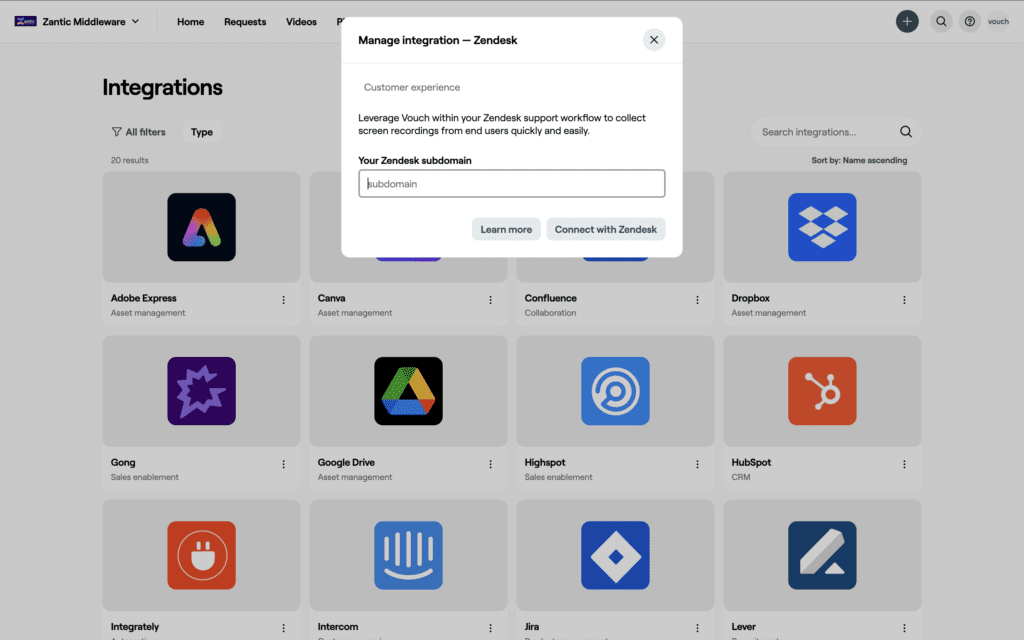Click the Dropbox card title
The height and width of the screenshot is (640, 1024).
click(x=750, y=298)
